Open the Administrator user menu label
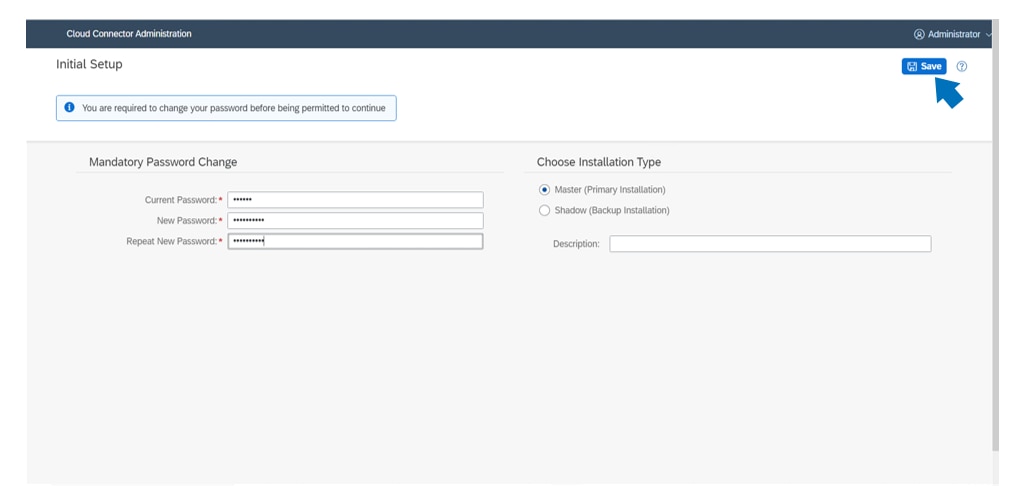This screenshot has width=1024, height=502. tap(954, 34)
